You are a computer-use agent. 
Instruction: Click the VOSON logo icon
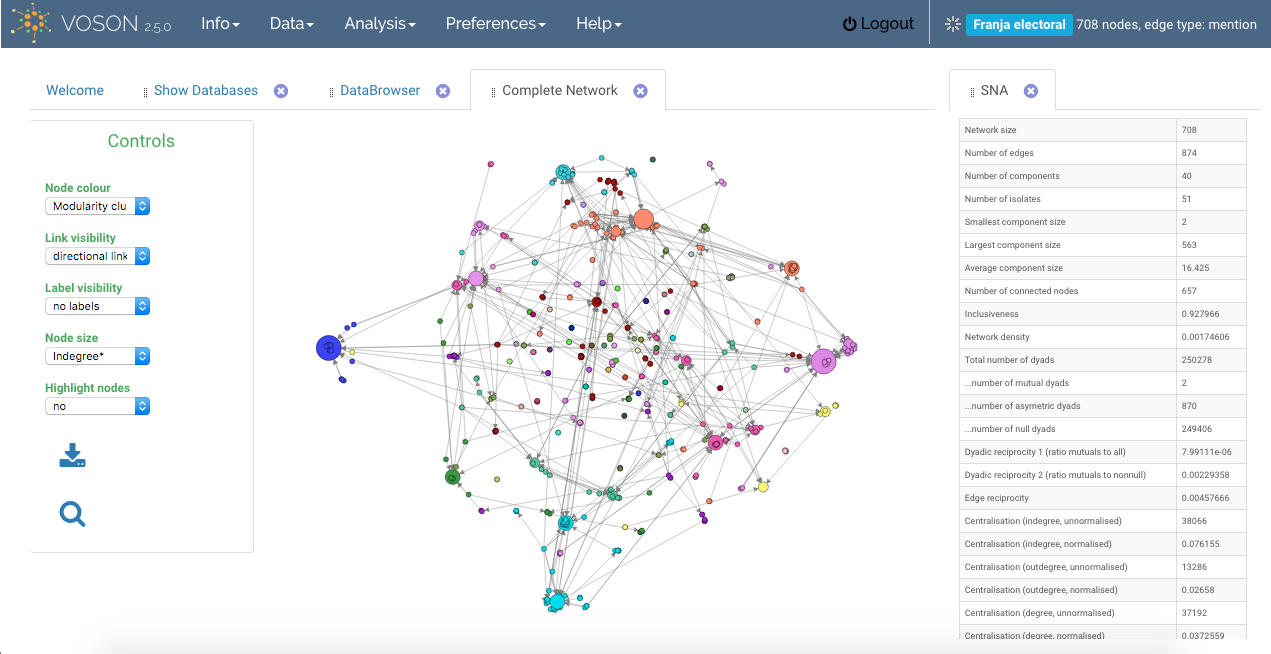pos(30,23)
